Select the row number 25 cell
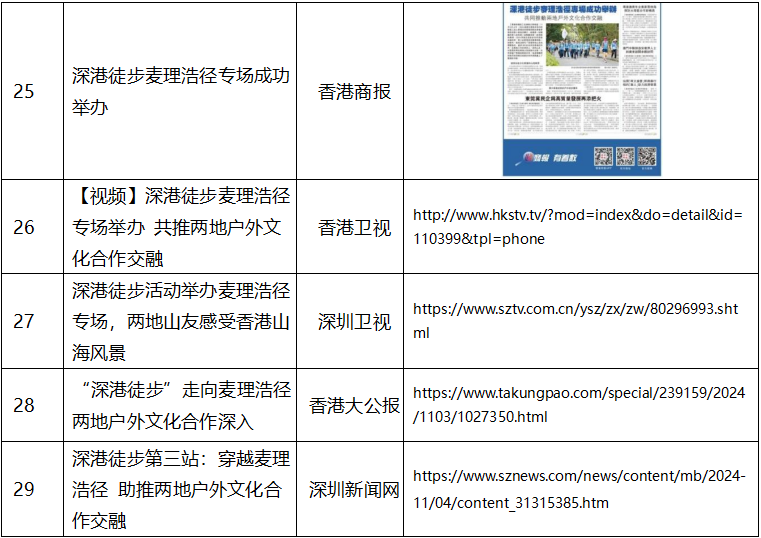 click(x=24, y=92)
